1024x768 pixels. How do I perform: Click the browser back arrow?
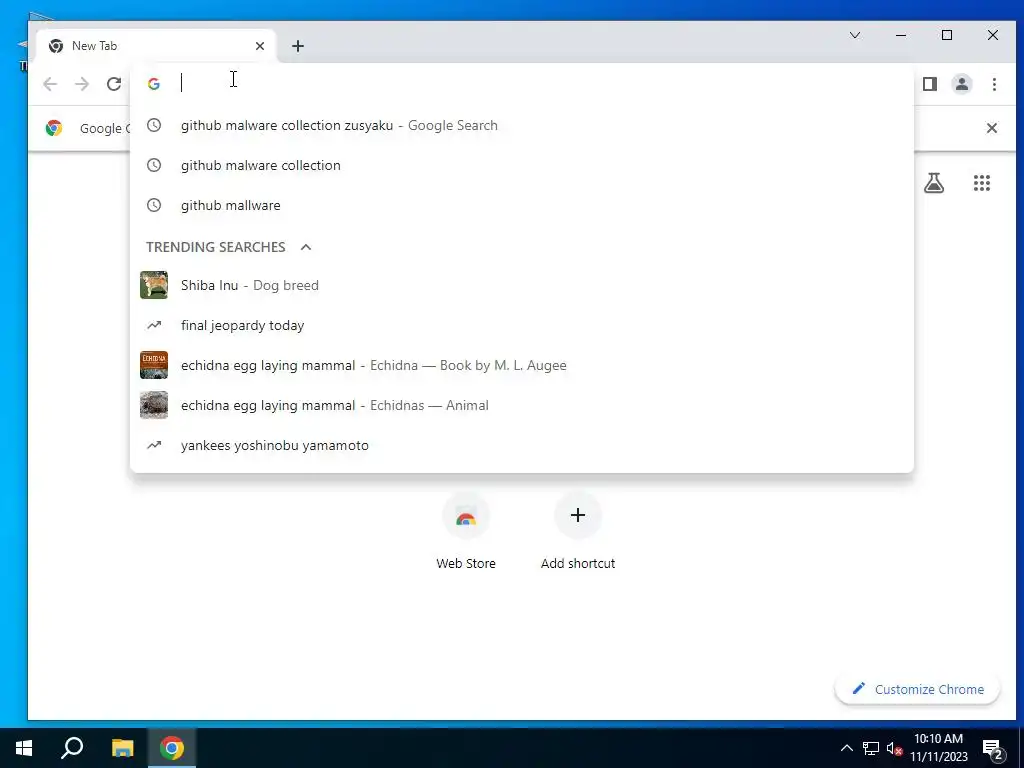pyautogui.click(x=50, y=84)
